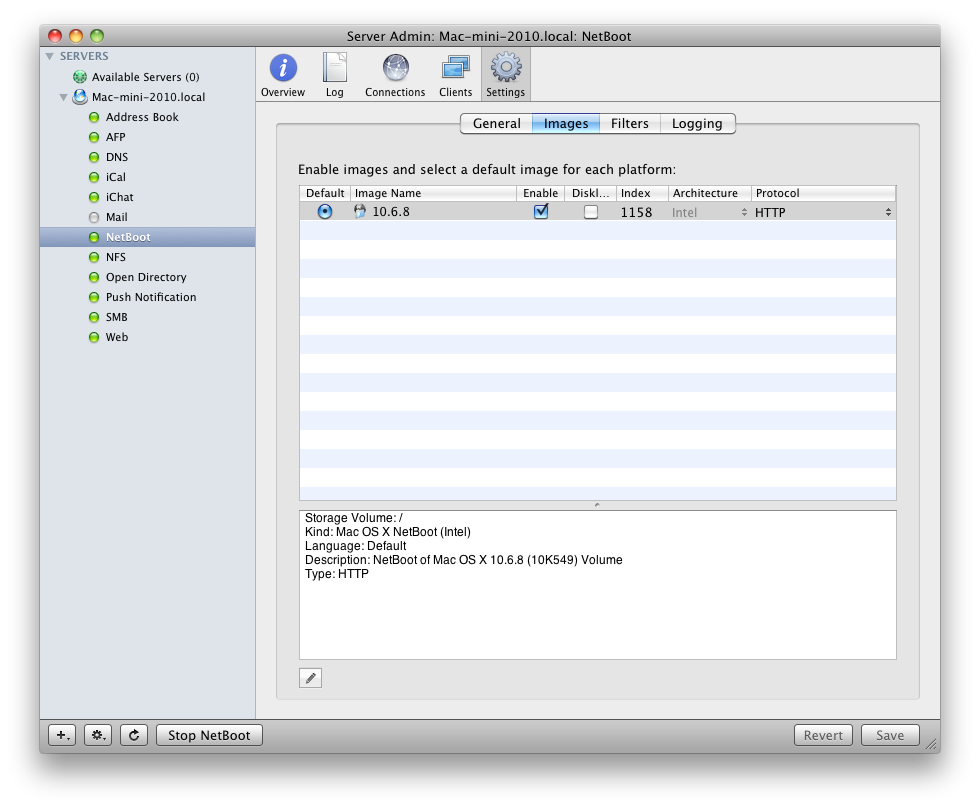
Task: Select the Mail service label
Action: (x=116, y=217)
